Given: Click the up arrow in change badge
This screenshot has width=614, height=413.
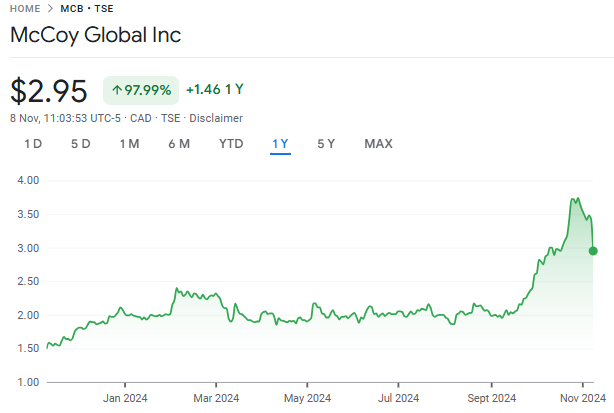Looking at the screenshot, I should tap(117, 90).
